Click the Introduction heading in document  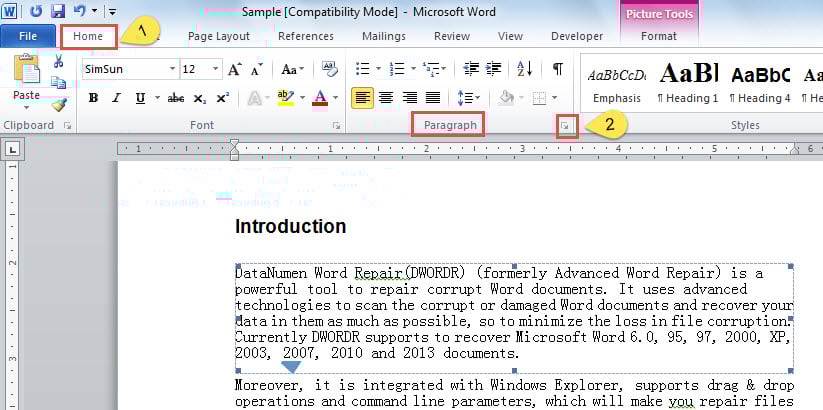[x=290, y=227]
